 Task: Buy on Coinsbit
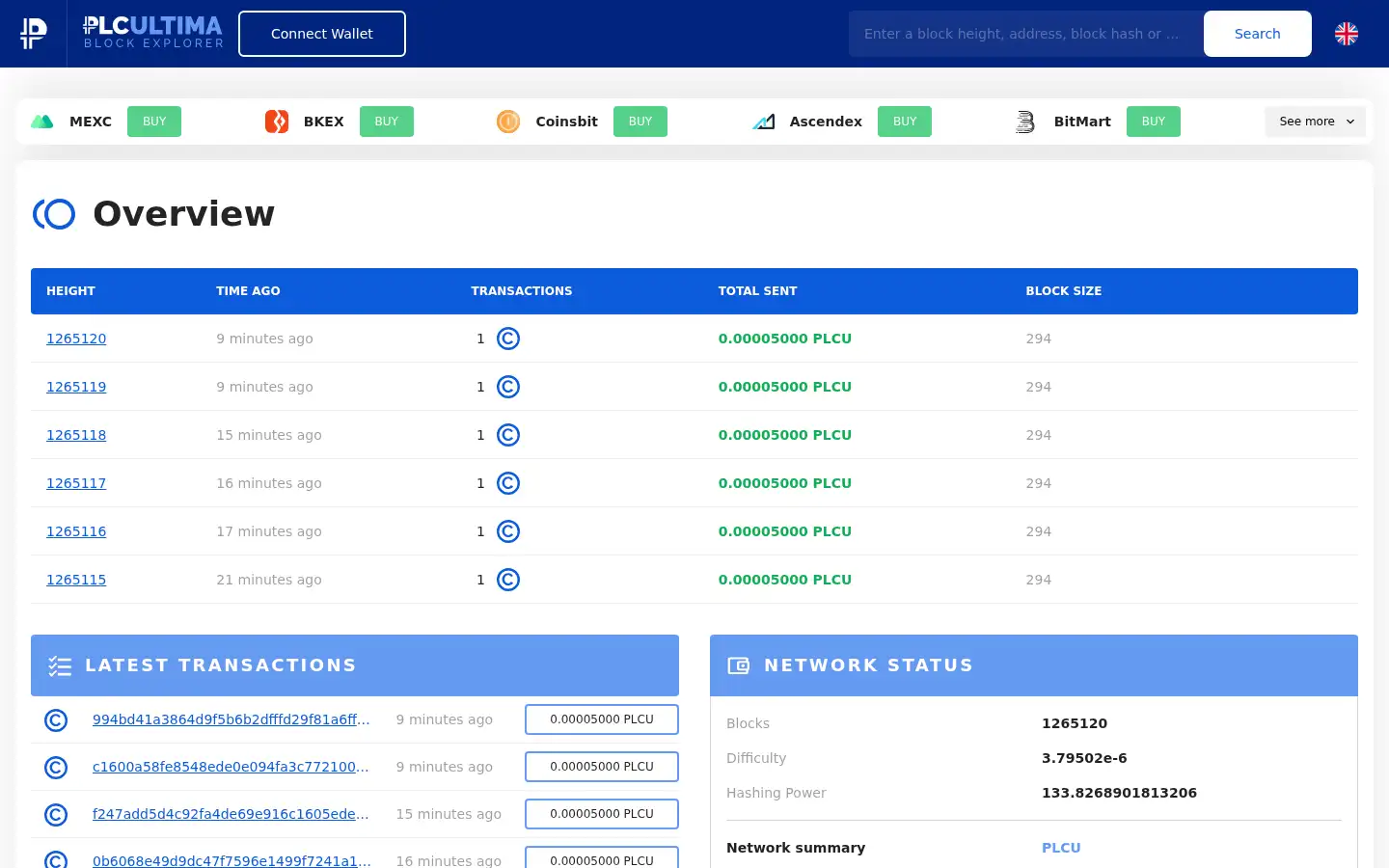(640, 122)
